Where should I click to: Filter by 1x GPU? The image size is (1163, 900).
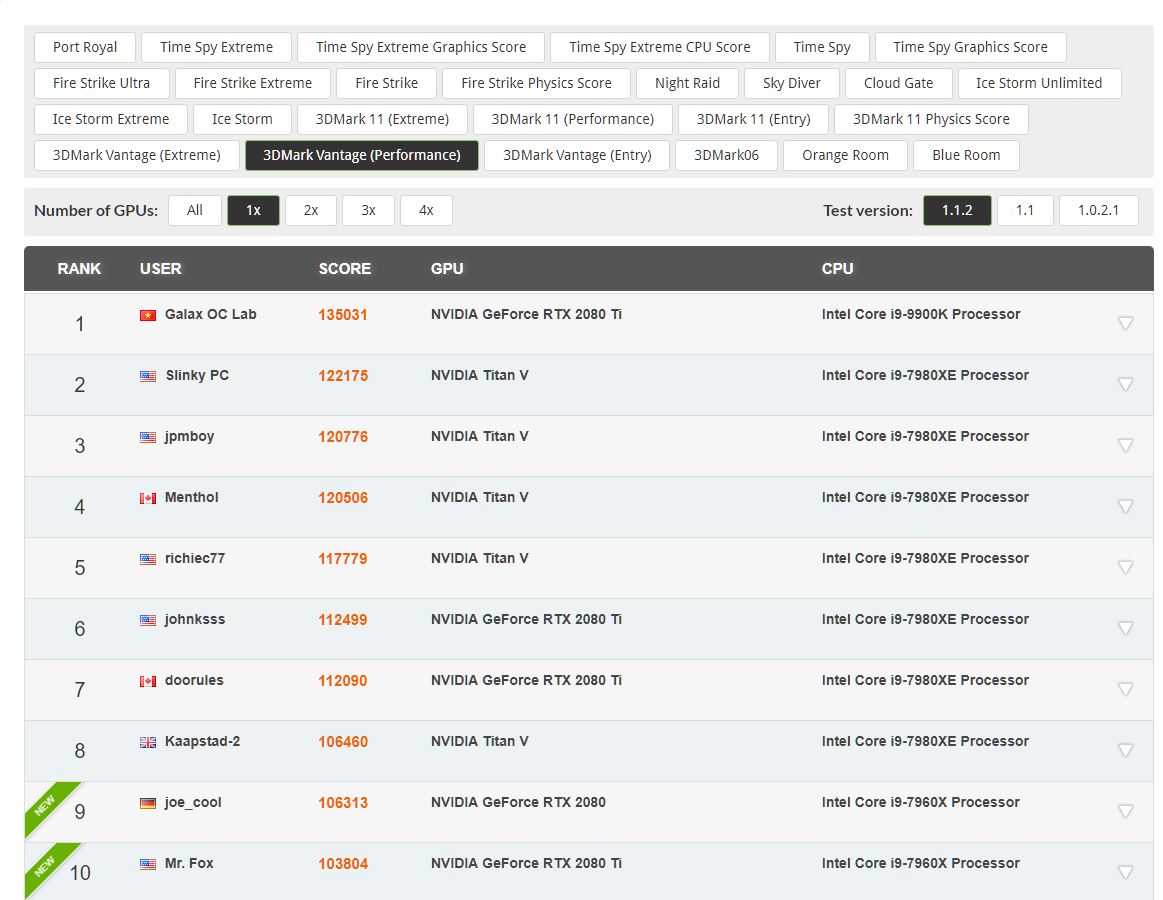click(x=253, y=210)
